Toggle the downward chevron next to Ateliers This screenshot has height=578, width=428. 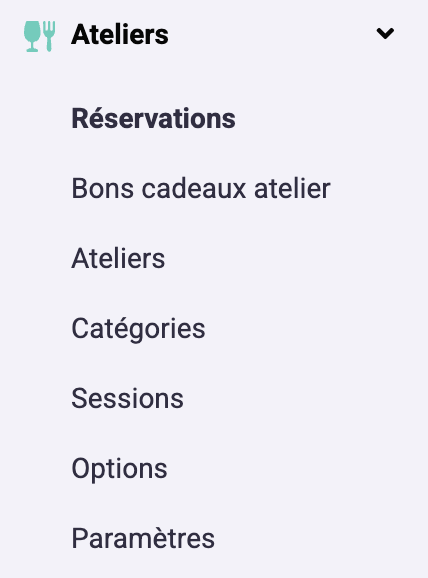pyautogui.click(x=385, y=34)
